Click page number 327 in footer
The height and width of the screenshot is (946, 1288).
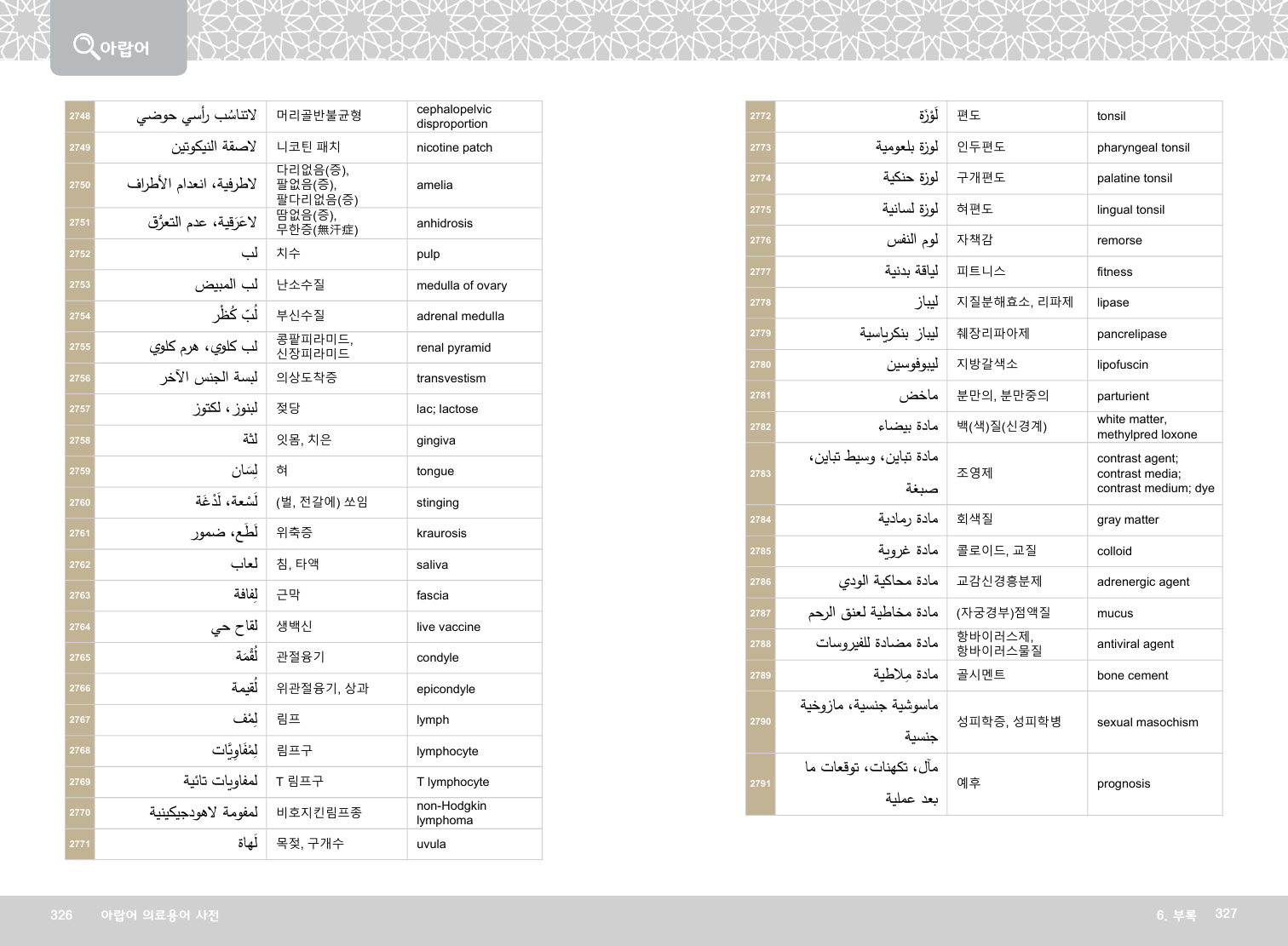(x=1225, y=914)
